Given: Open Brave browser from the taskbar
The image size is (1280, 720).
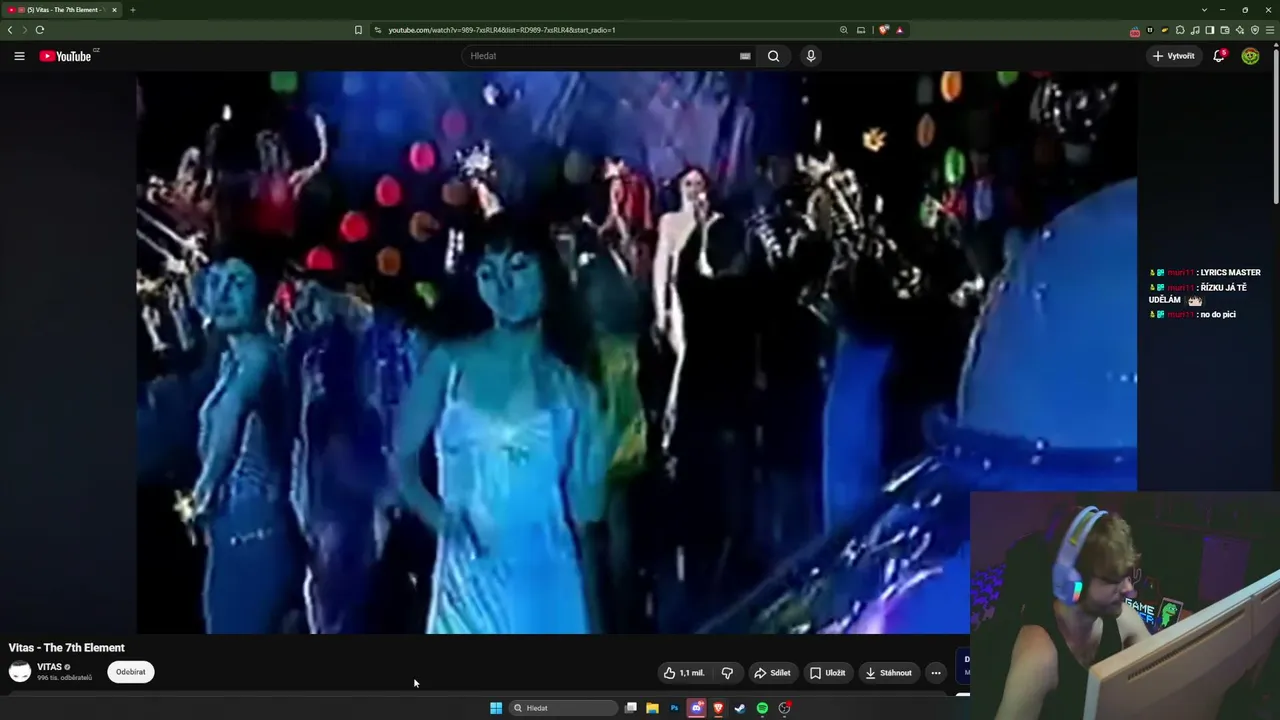Looking at the screenshot, I should [718, 708].
